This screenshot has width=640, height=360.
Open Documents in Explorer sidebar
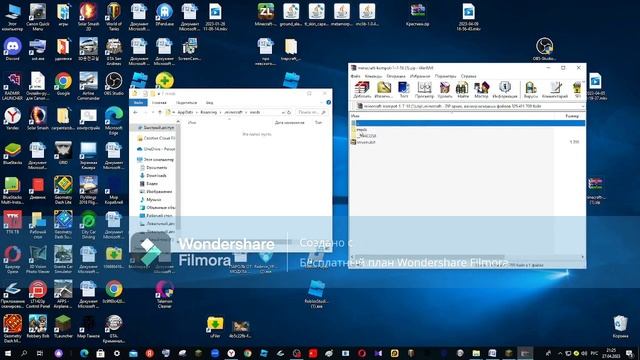153,168
